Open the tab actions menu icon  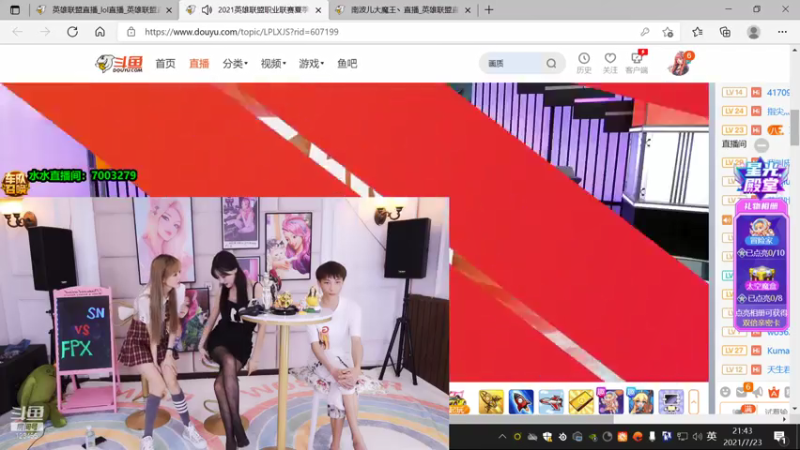click(15, 10)
